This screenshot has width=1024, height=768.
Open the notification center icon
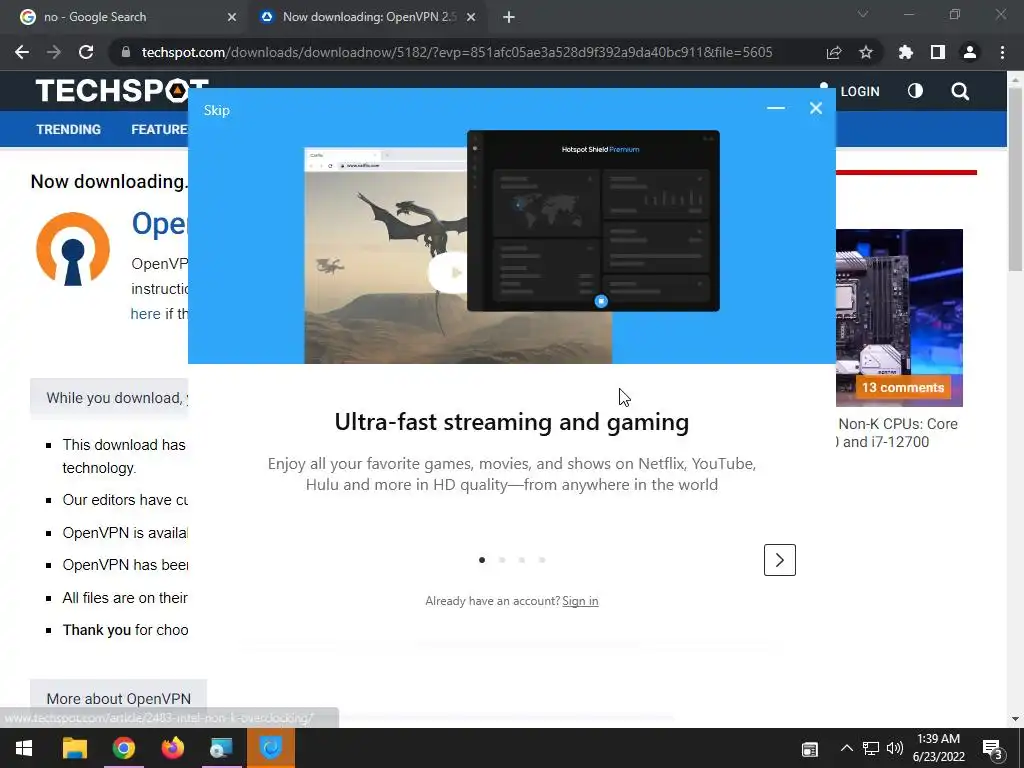(x=993, y=749)
